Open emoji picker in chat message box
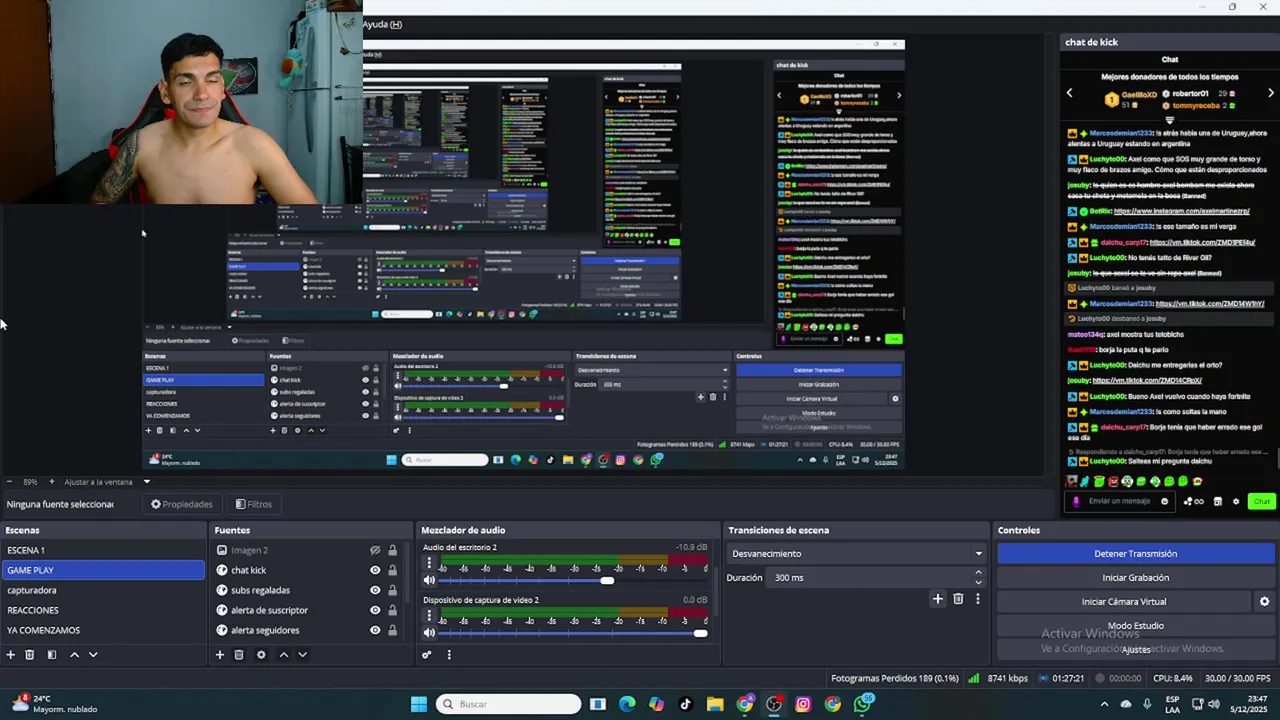1280x720 pixels. 1164,502
